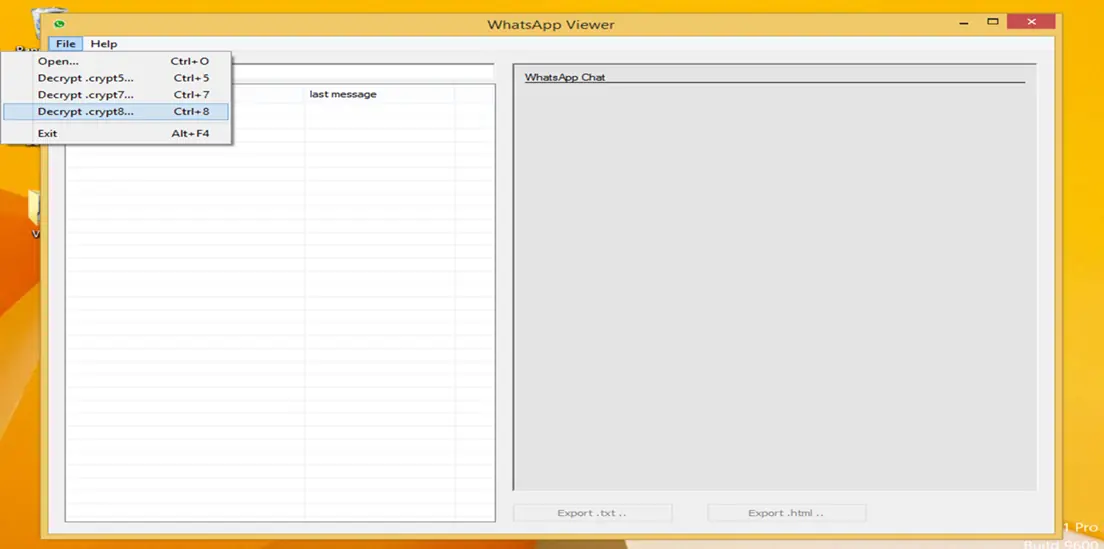
Task: Click the Export .html button
Action: [x=786, y=513]
